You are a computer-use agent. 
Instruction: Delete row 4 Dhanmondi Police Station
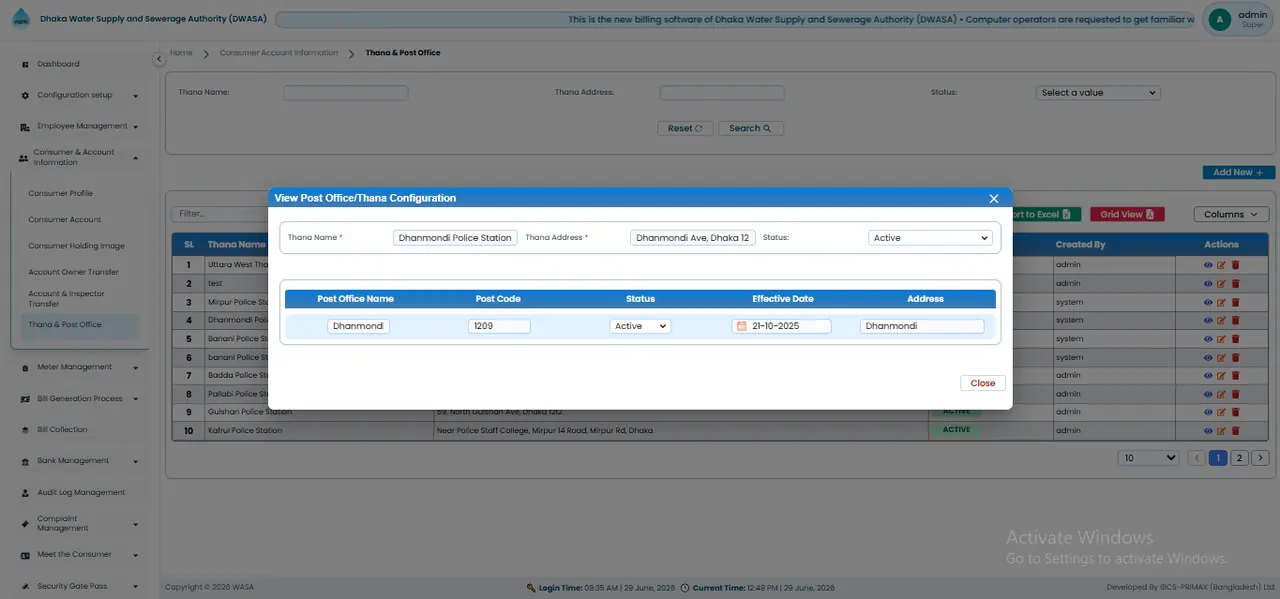[x=1235, y=320]
